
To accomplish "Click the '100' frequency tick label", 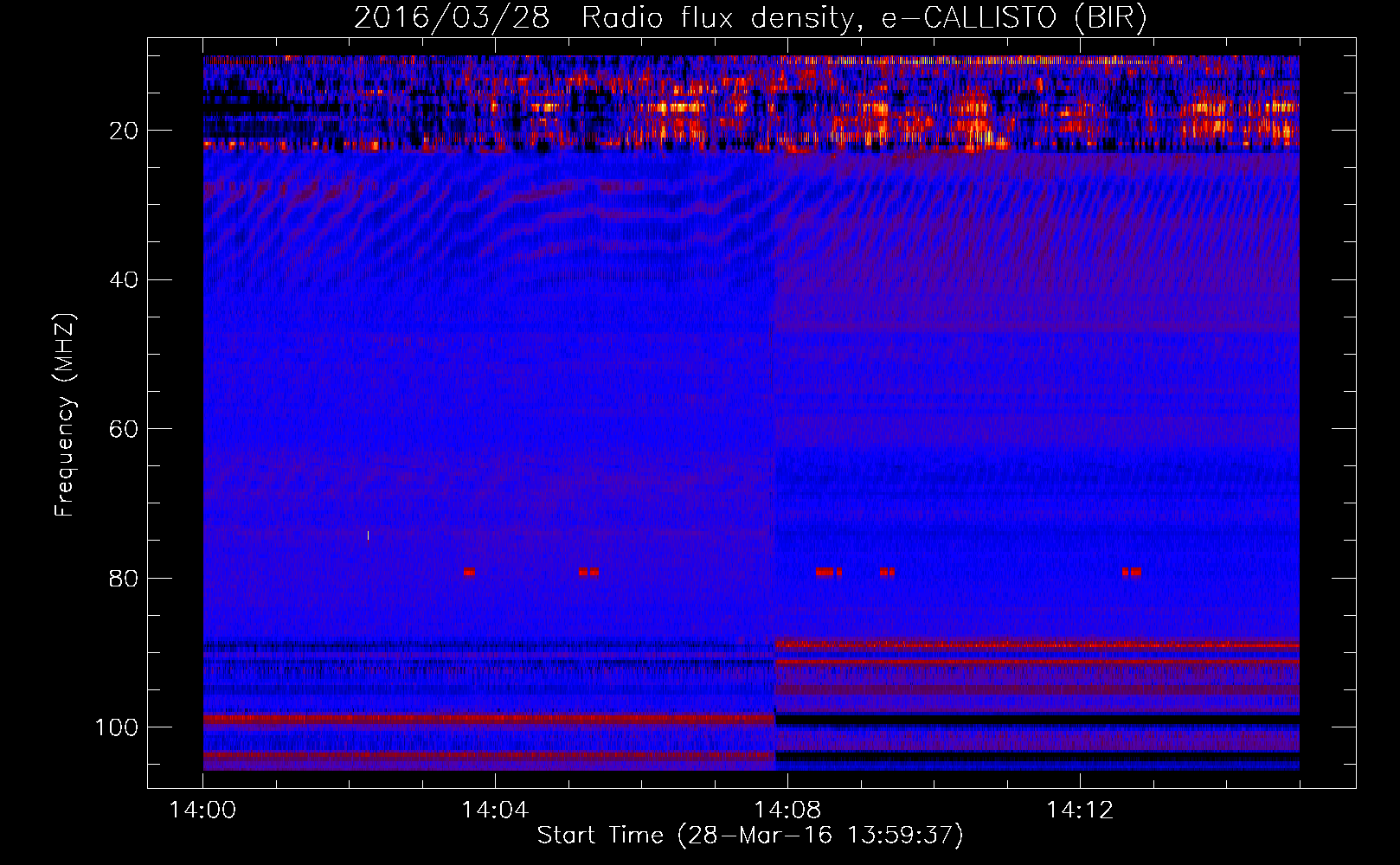I will 117,727.
